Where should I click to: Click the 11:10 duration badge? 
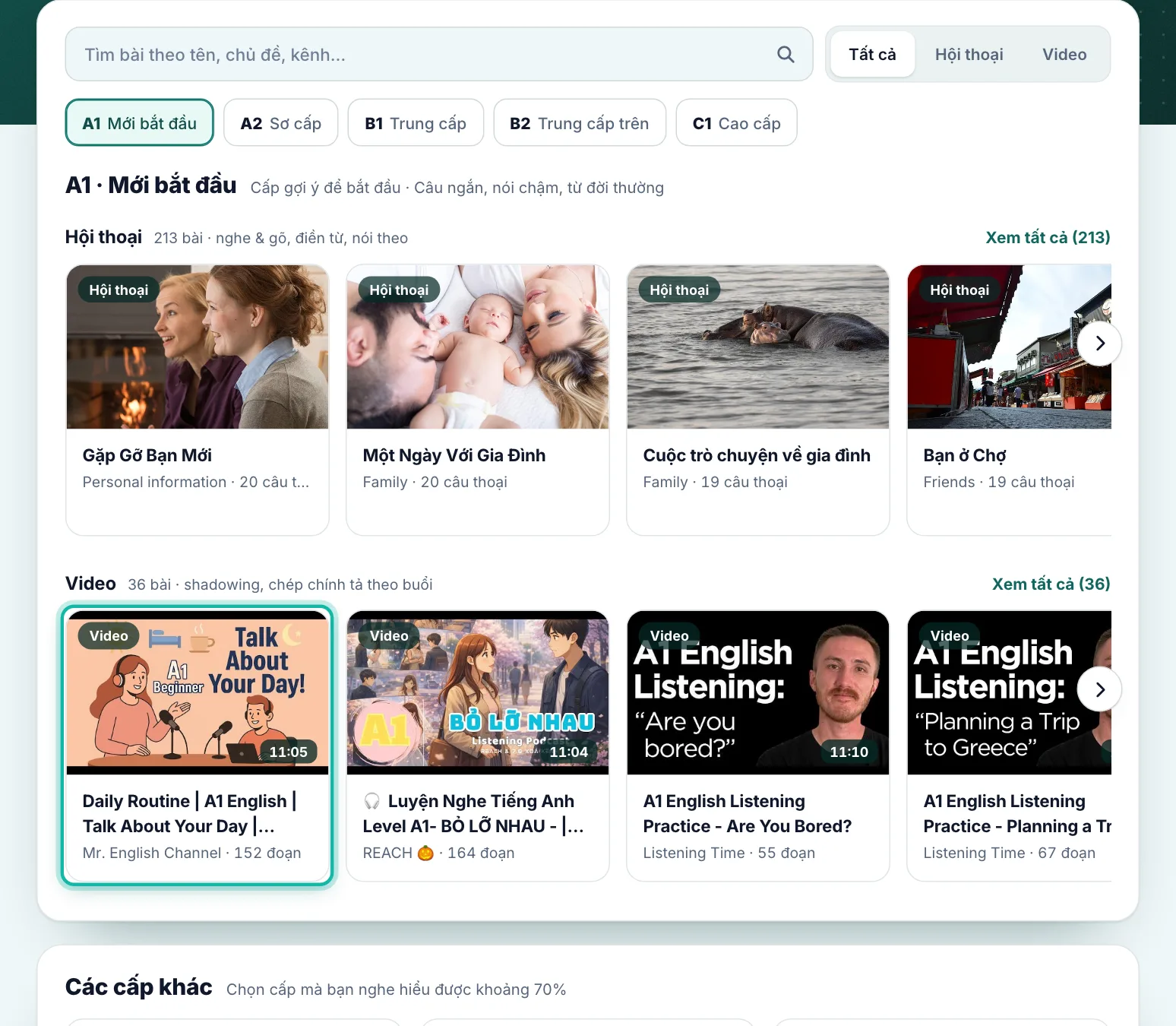click(x=849, y=752)
